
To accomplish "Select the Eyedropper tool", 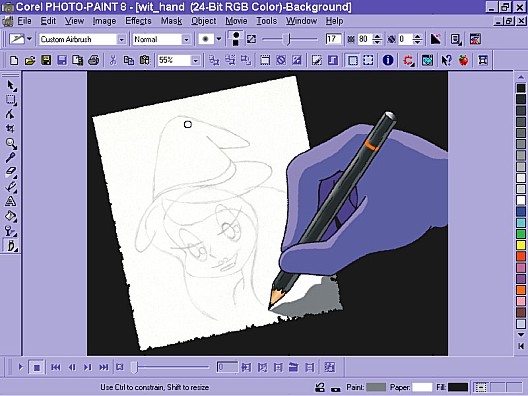I will tap(11, 158).
